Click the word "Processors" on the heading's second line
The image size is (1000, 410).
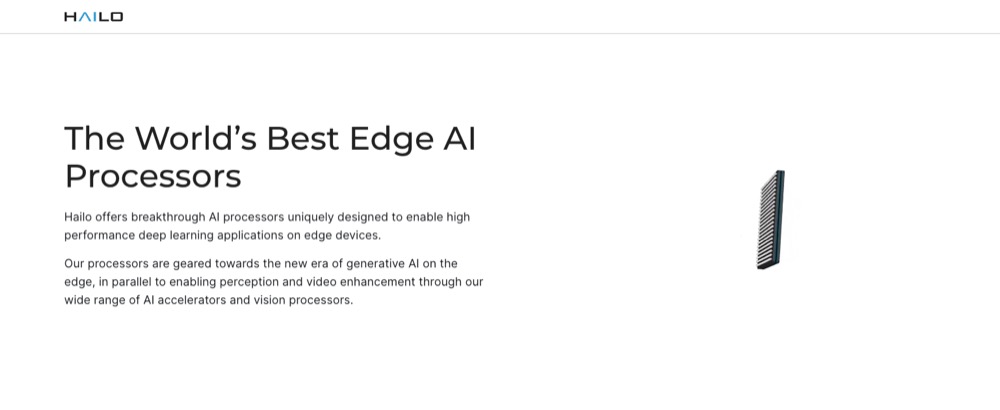tap(153, 176)
